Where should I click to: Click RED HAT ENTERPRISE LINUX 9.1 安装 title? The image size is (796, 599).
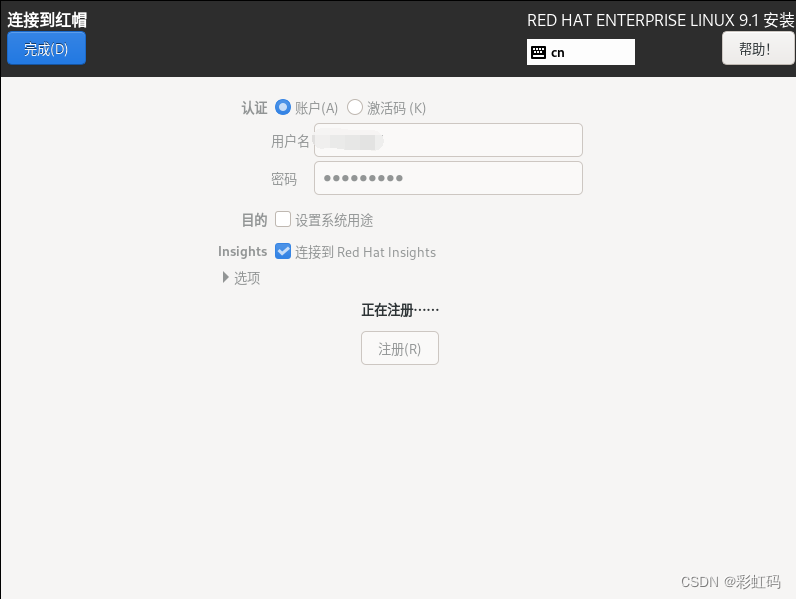click(660, 20)
